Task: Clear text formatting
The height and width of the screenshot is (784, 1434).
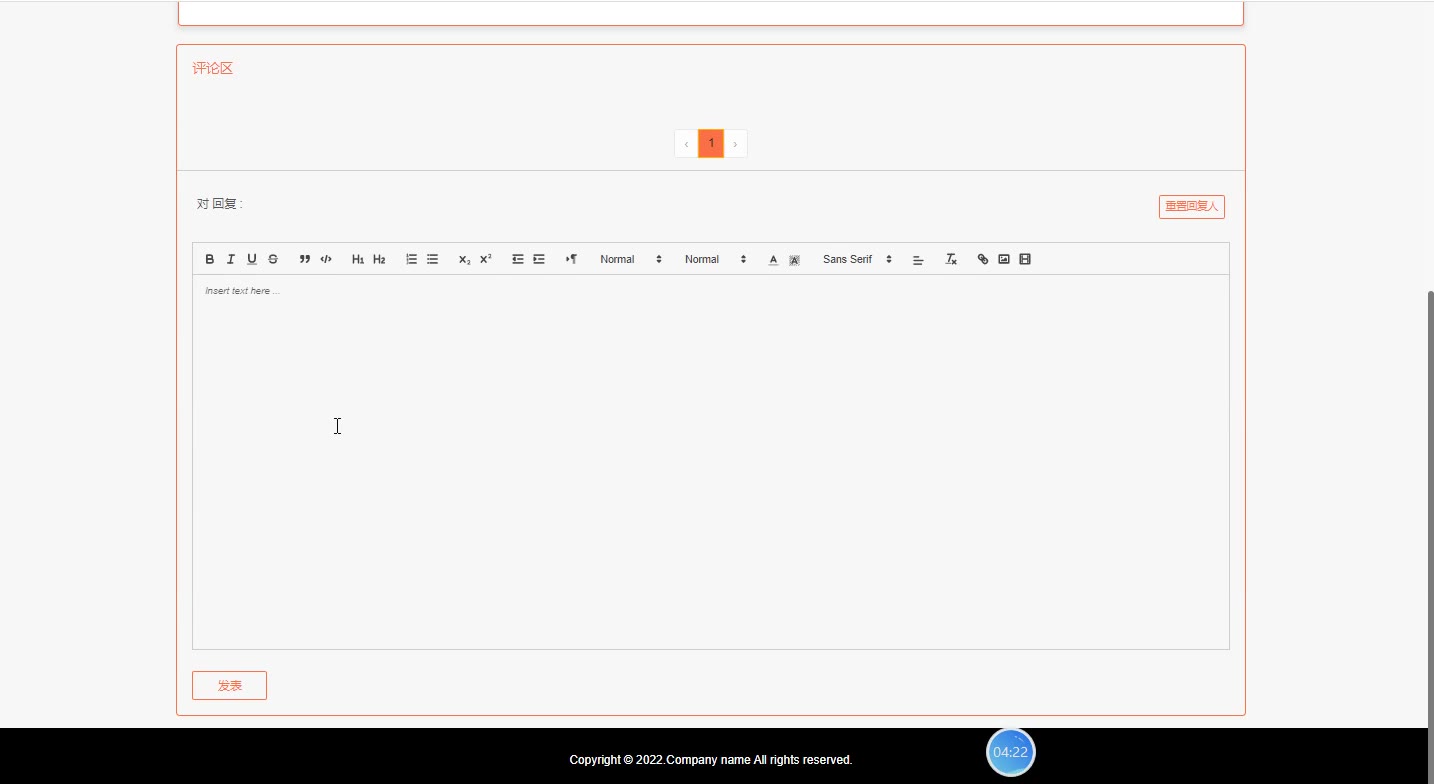Action: [951, 259]
